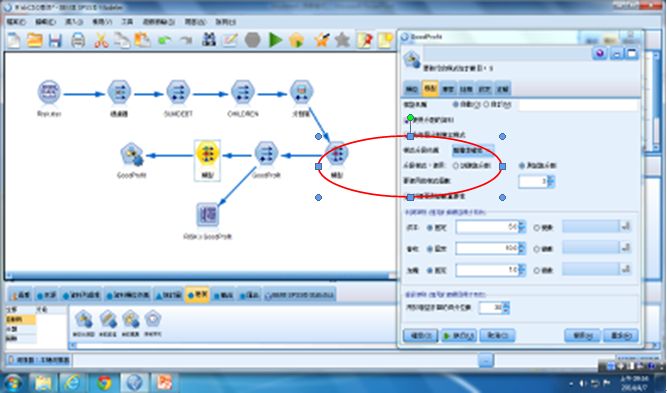
Task: Click the Save stream floppy disk icon
Action: 55,40
